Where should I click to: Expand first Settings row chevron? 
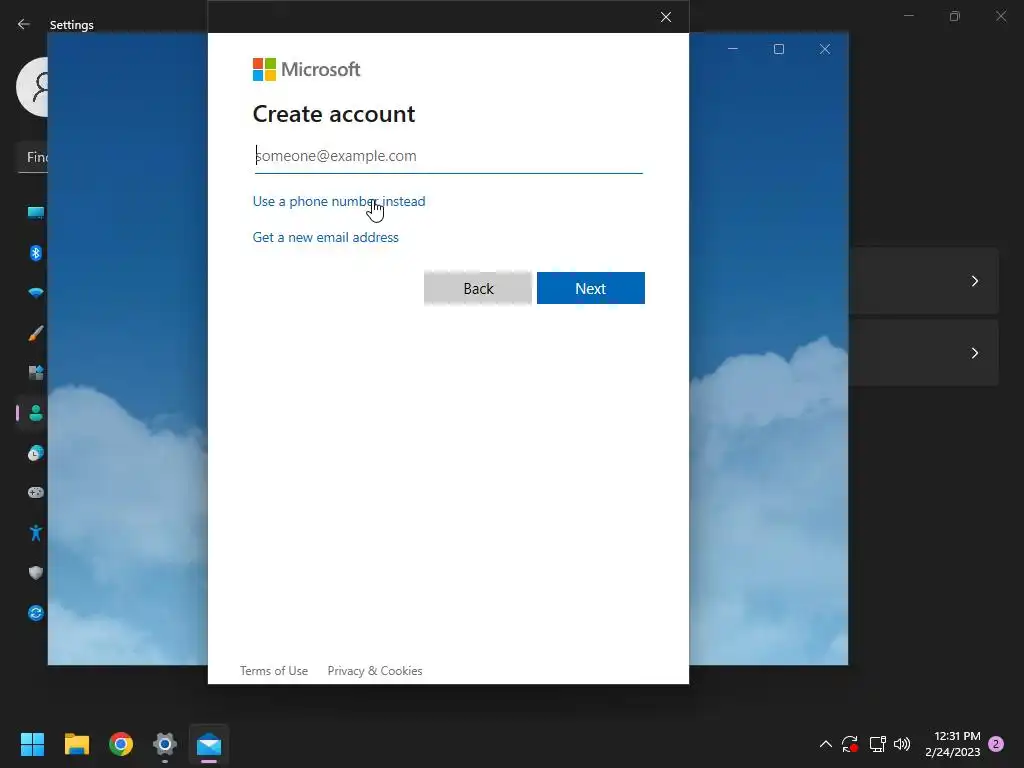point(974,281)
